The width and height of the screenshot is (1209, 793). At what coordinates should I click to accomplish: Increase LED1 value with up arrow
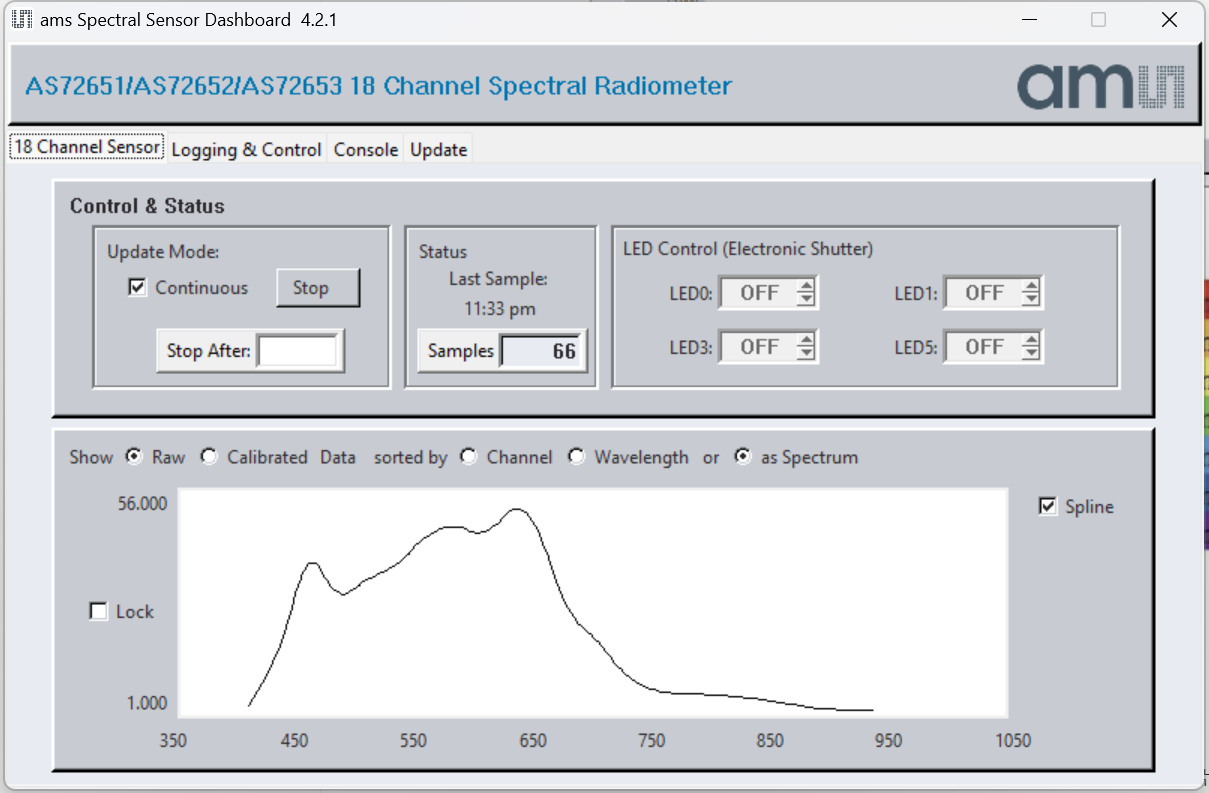[1031, 286]
